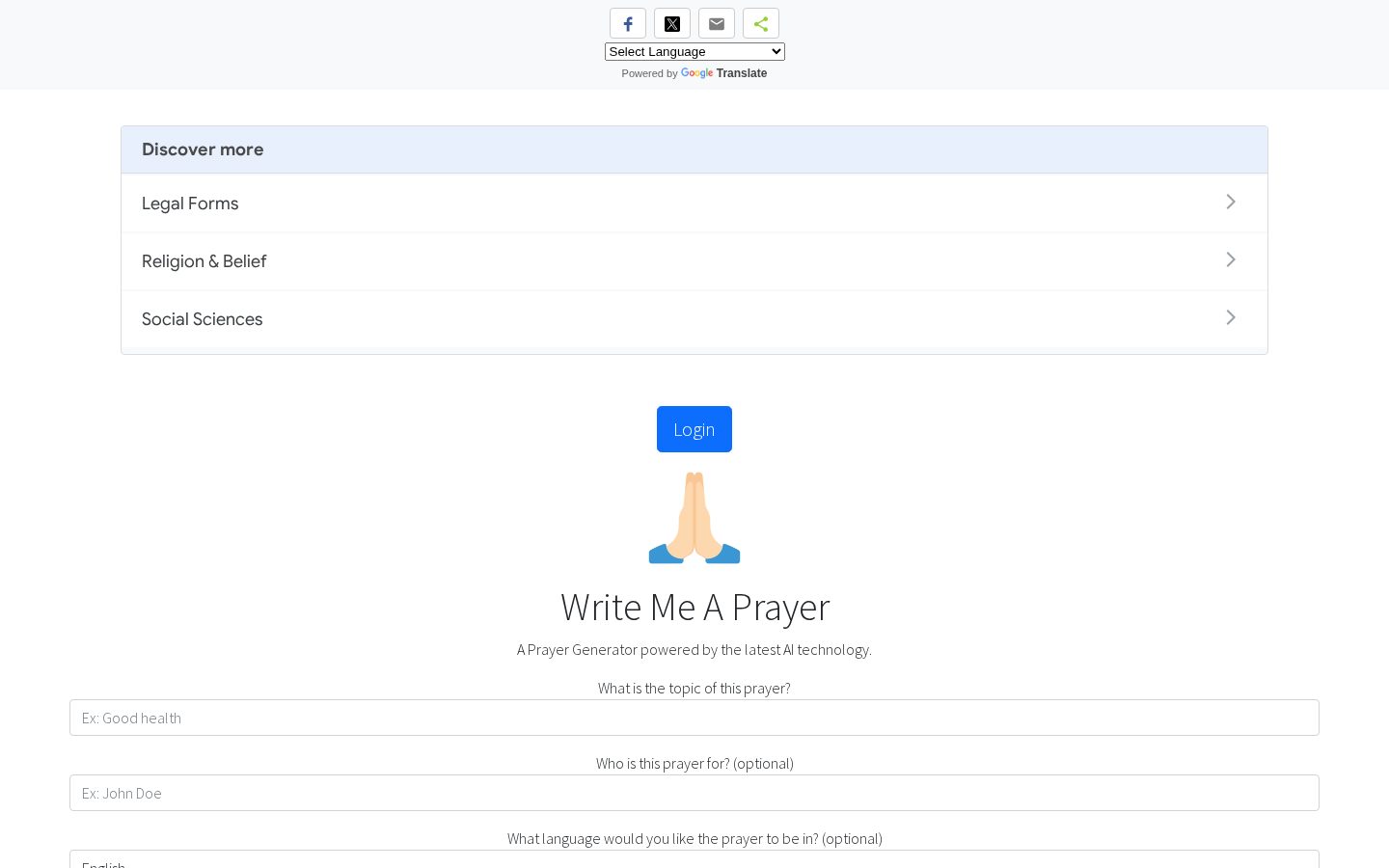Click the 'Write Me A Prayer' heading
The width and height of the screenshot is (1389, 868).
point(694,608)
